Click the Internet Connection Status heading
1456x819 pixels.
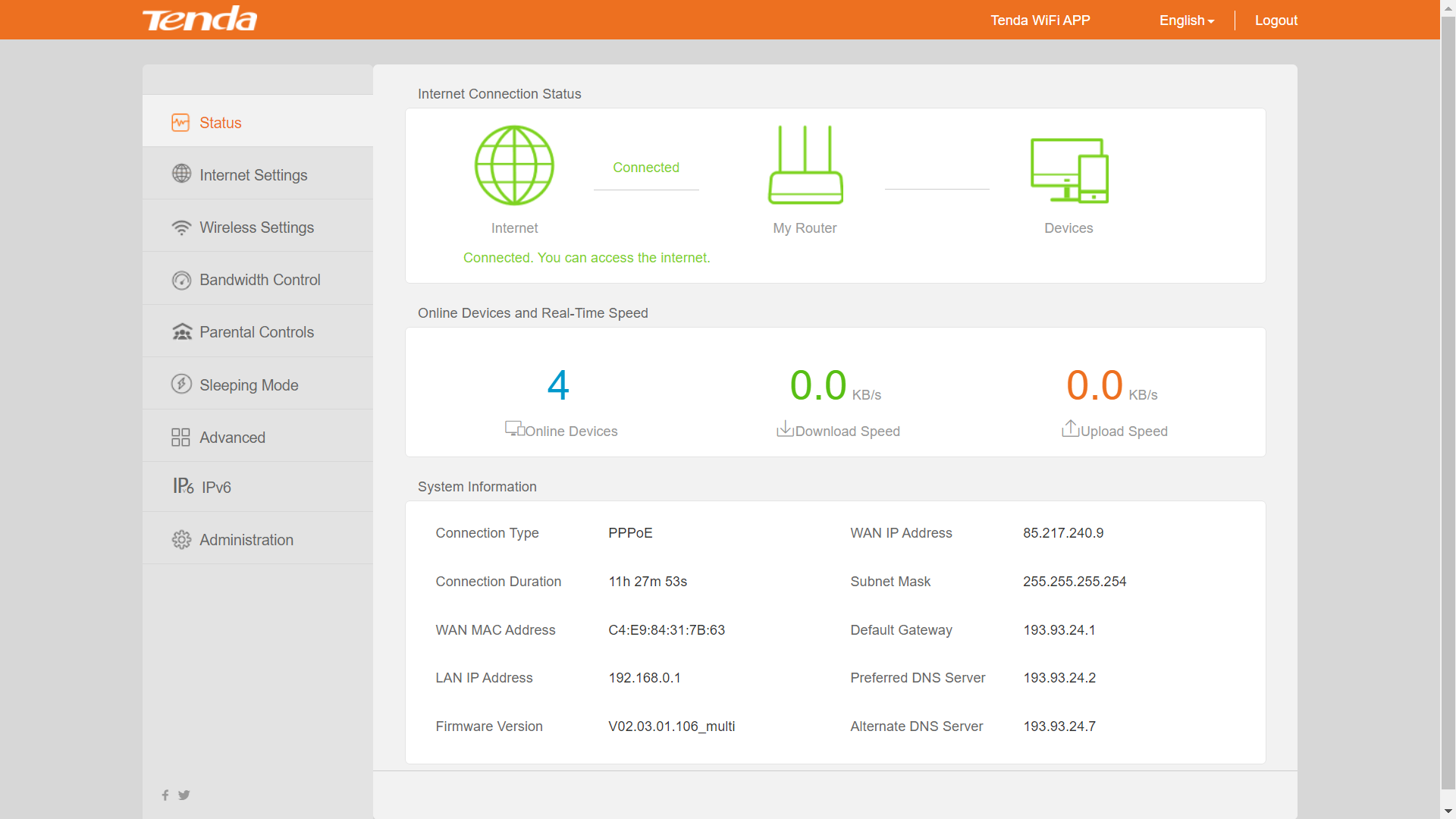click(x=500, y=94)
